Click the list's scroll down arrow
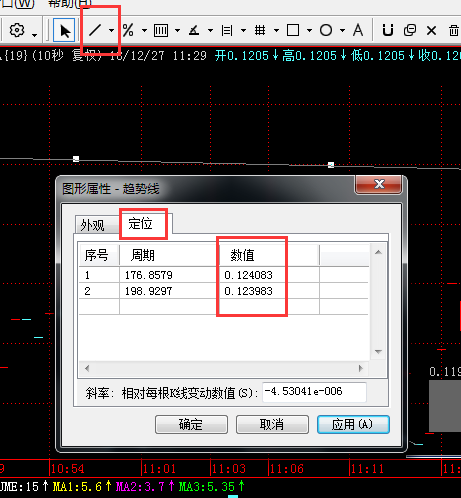The height and width of the screenshot is (498, 461). 378,352
